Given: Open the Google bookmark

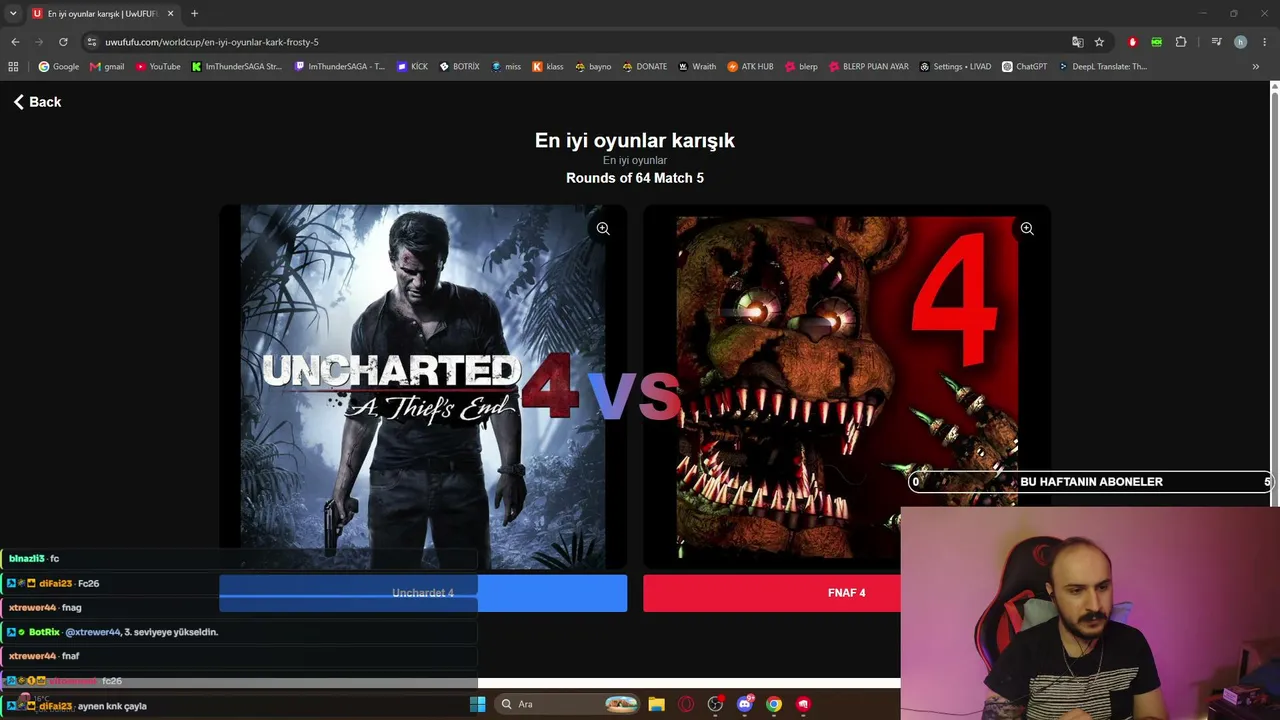Looking at the screenshot, I should (59, 67).
